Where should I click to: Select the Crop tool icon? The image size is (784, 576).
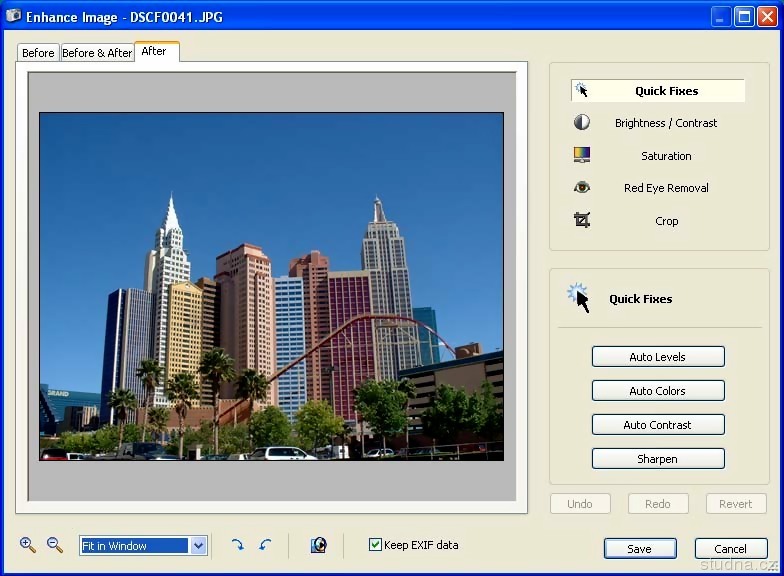[x=581, y=221]
